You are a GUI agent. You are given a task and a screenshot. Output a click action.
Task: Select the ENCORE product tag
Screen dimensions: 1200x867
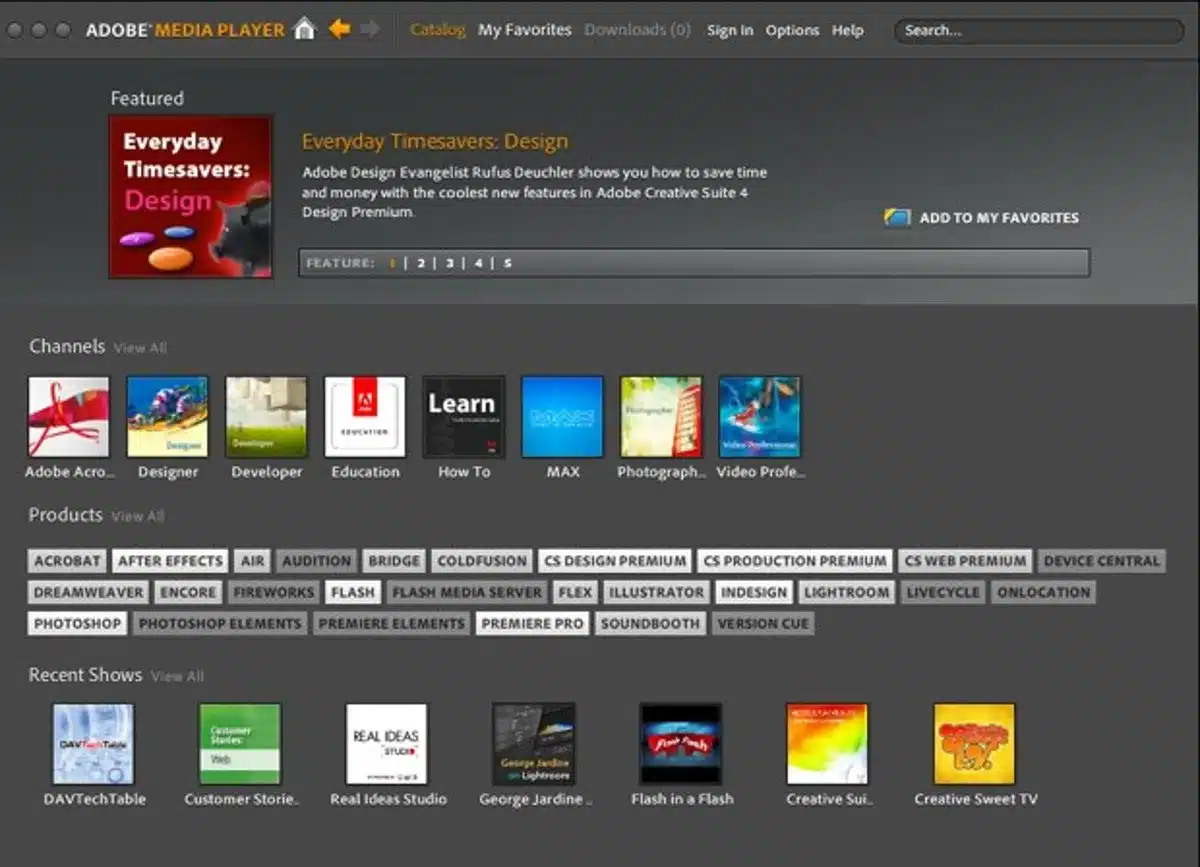[x=188, y=592]
